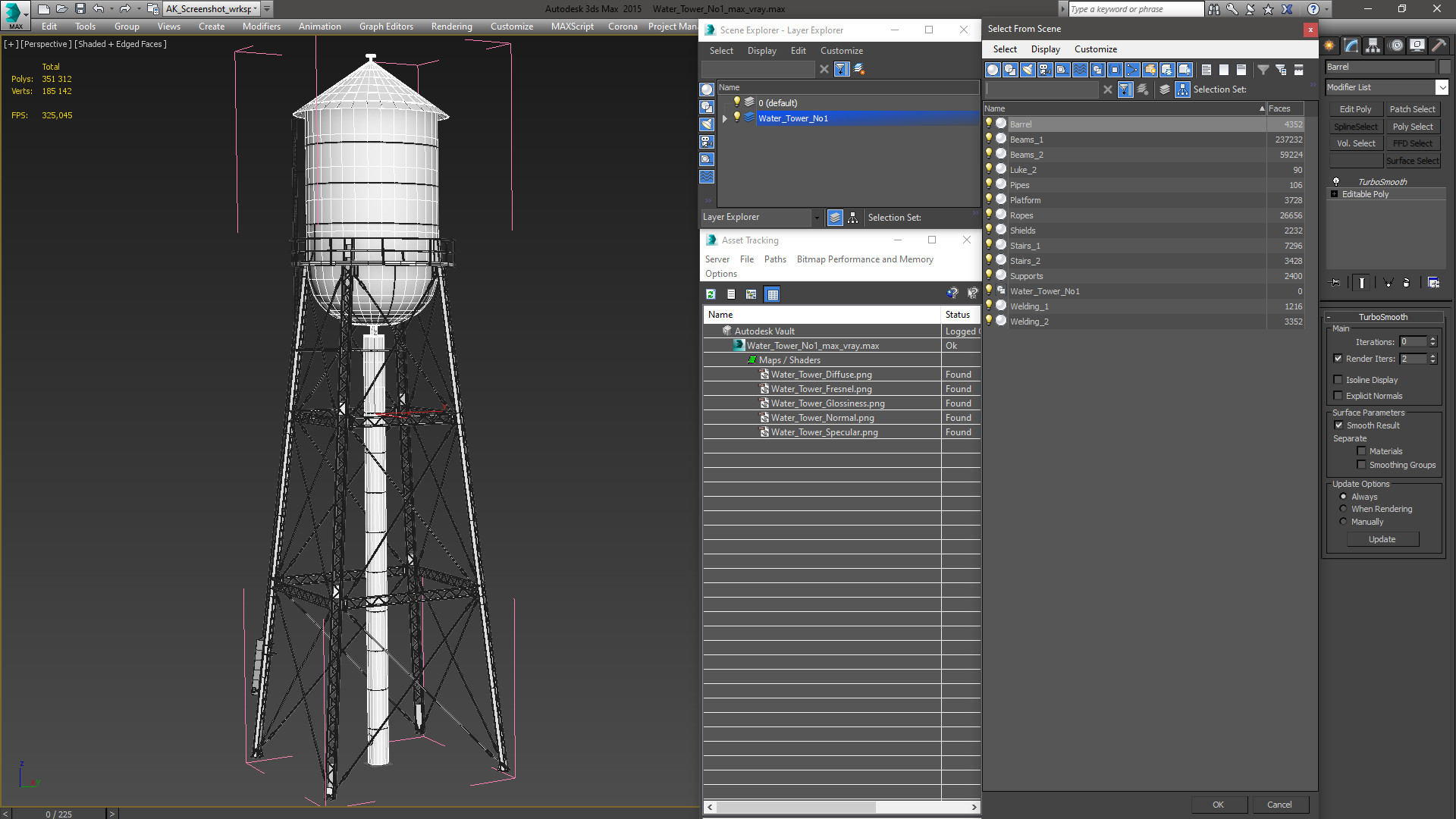Screen dimensions: 1456x819
Task: Click the Vol. Select button
Action: pyautogui.click(x=1355, y=143)
